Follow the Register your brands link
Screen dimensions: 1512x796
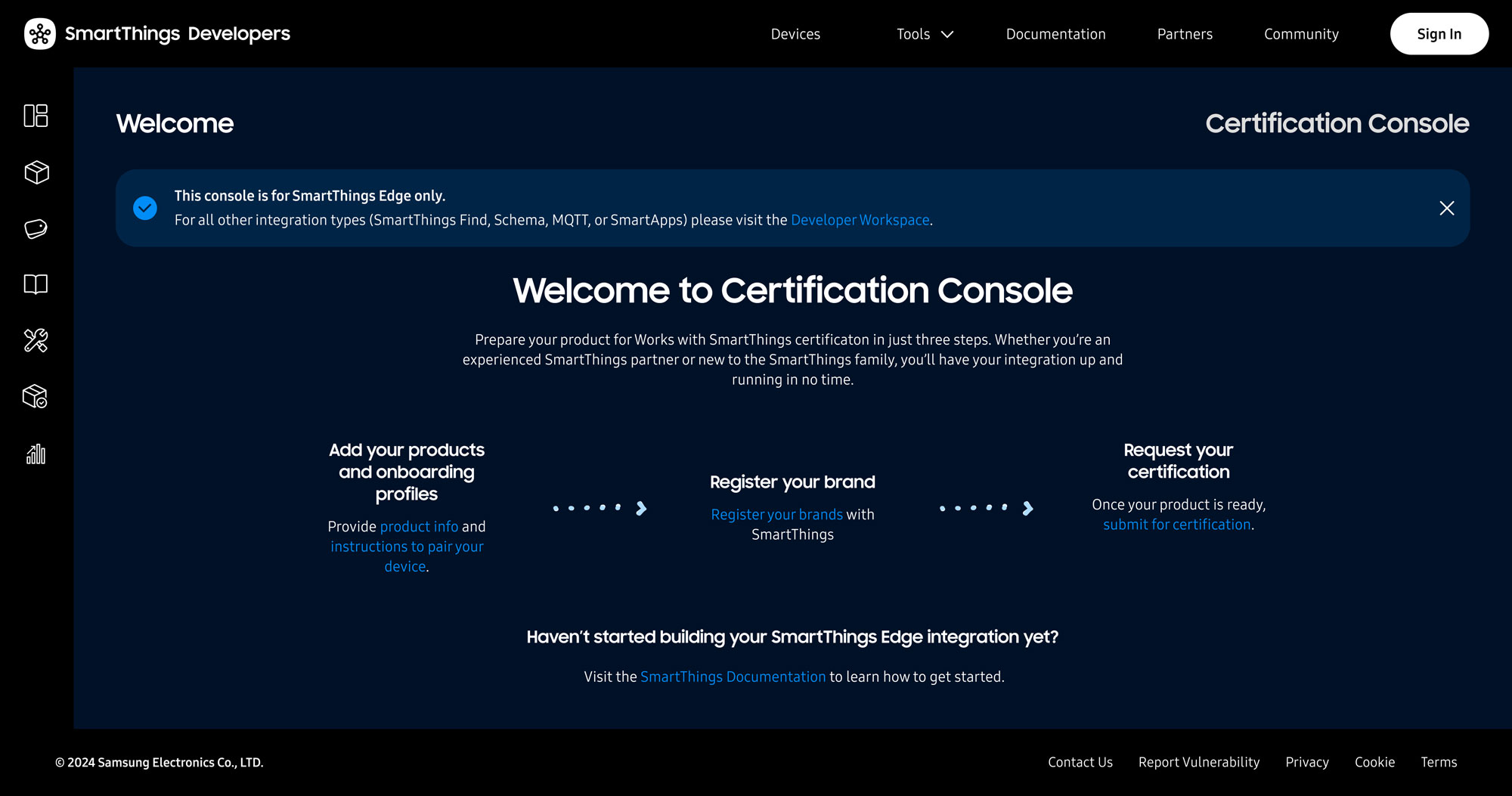(776, 514)
